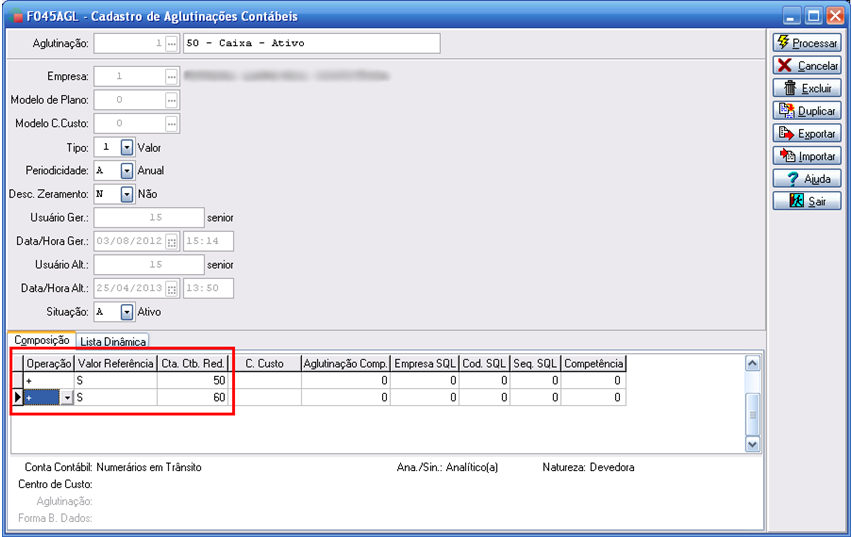This screenshot has width=852, height=537.
Task: Click the row selector of the 50 row
Action: click(x=17, y=380)
